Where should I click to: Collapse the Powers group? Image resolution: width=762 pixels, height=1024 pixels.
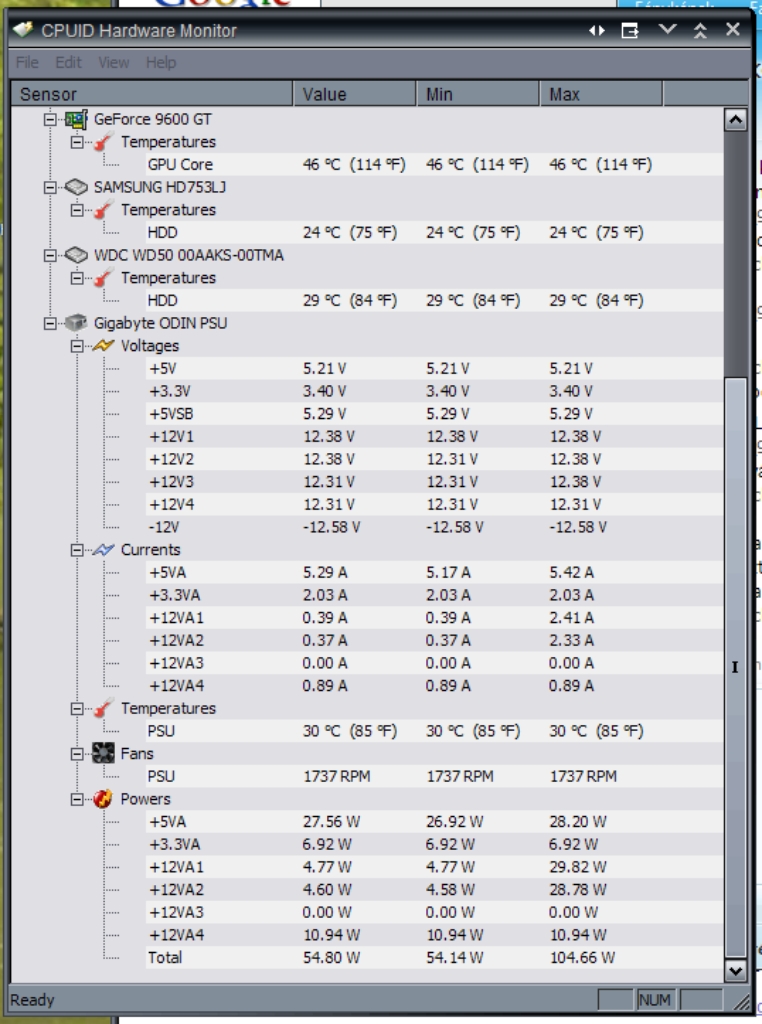(x=77, y=799)
